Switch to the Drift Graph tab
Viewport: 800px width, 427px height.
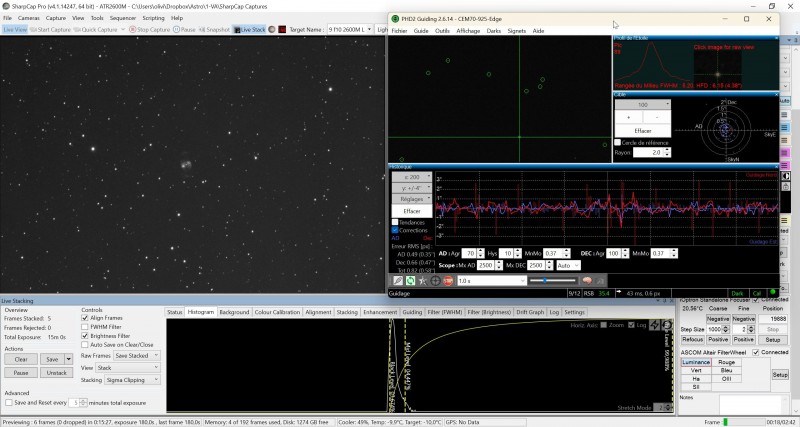click(530, 312)
